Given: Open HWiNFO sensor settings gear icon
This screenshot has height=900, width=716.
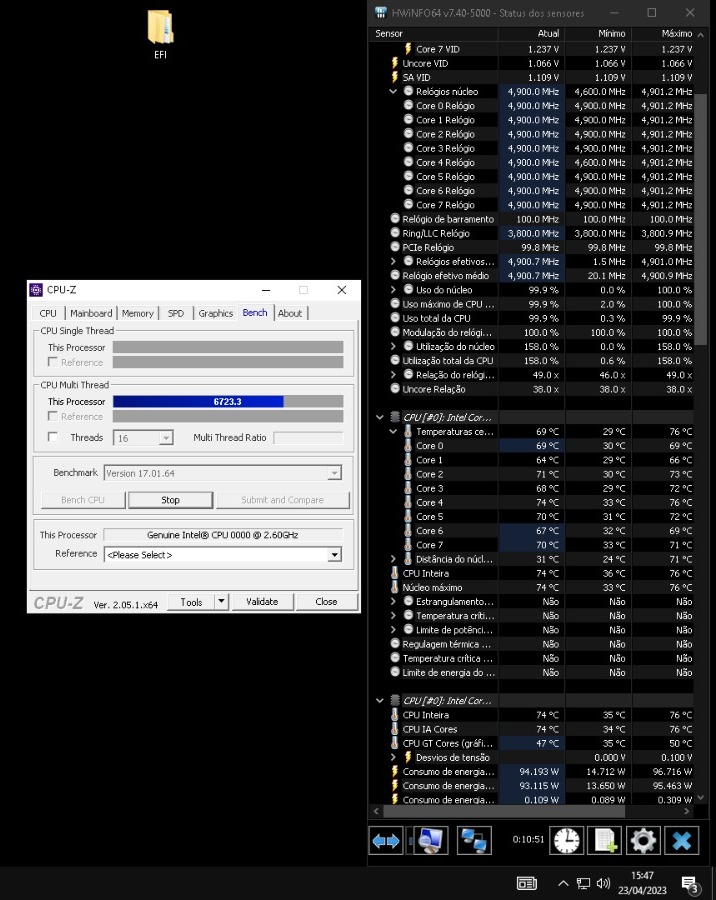Looking at the screenshot, I should [x=644, y=840].
